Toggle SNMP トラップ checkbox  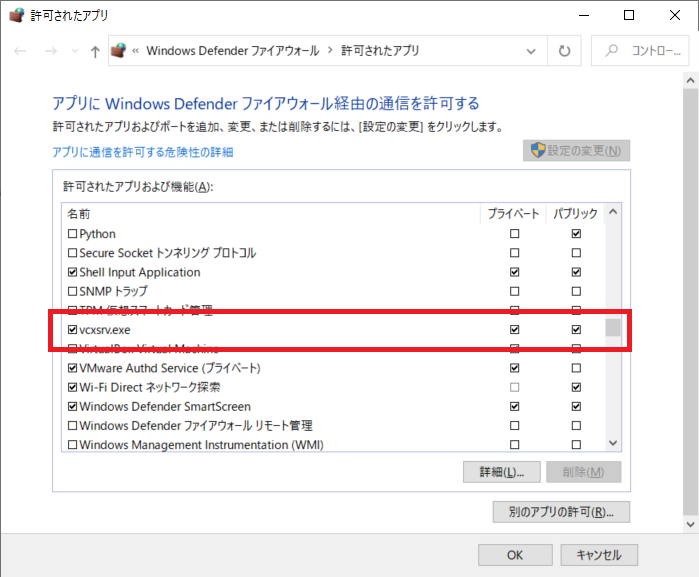pyautogui.click(x=72, y=291)
